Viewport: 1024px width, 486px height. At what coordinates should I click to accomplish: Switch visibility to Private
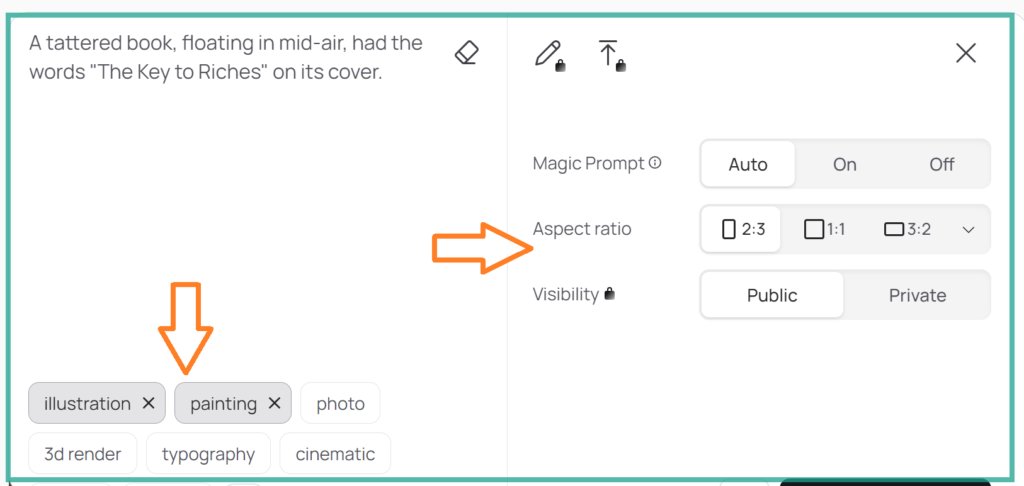(917, 295)
